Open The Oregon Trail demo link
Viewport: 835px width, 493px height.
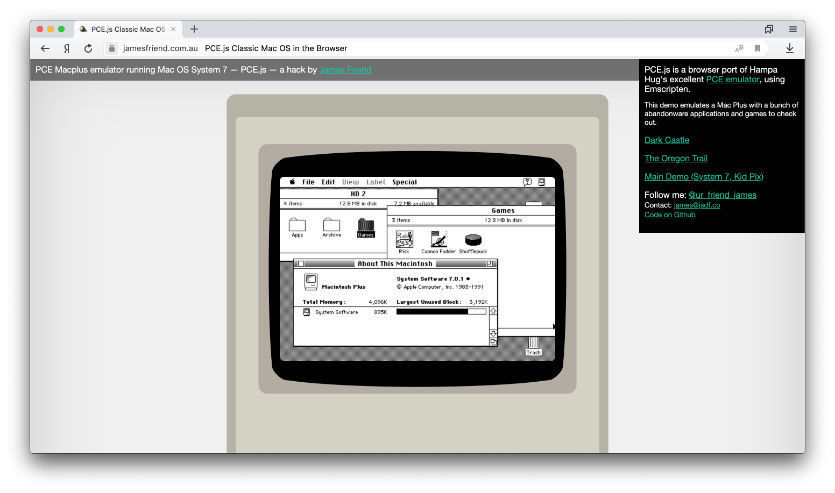click(x=675, y=158)
